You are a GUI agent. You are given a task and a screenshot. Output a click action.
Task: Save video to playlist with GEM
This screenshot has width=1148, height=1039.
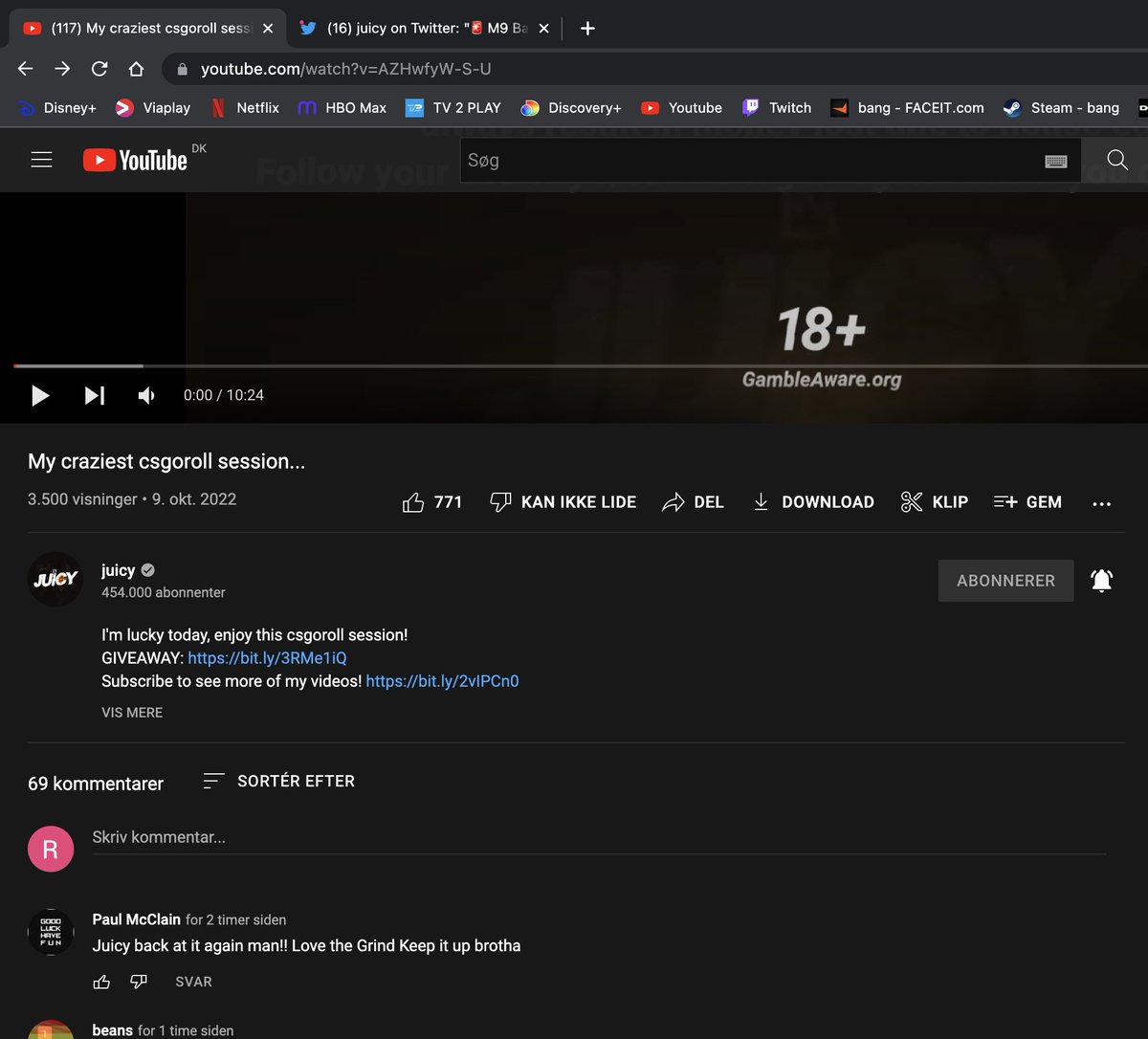(1027, 502)
